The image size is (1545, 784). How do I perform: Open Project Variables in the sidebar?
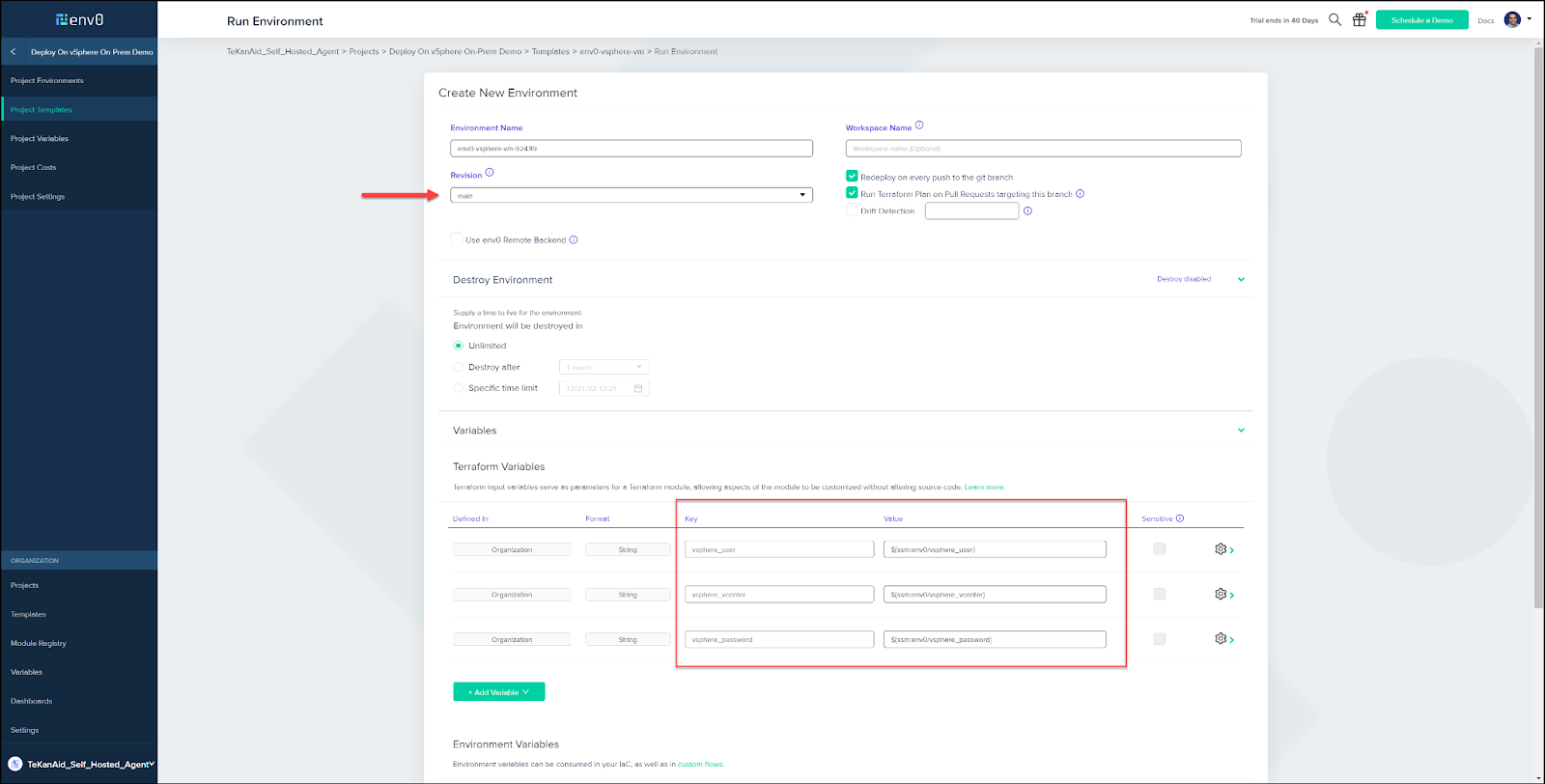40,139
